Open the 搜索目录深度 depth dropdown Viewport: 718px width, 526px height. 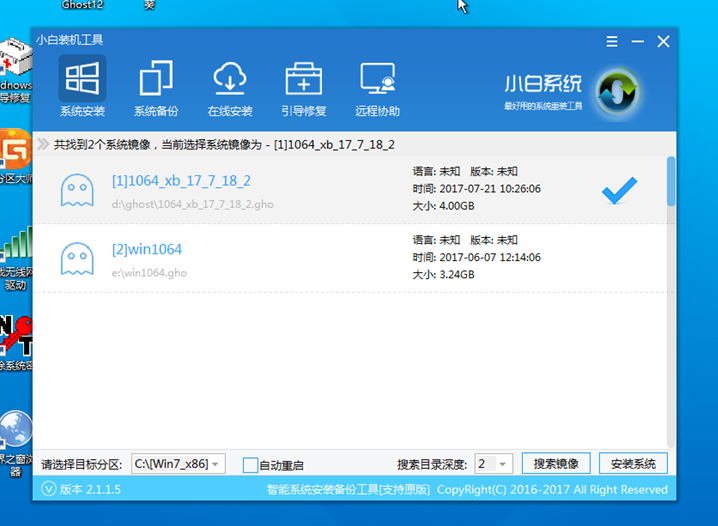pyautogui.click(x=504, y=464)
